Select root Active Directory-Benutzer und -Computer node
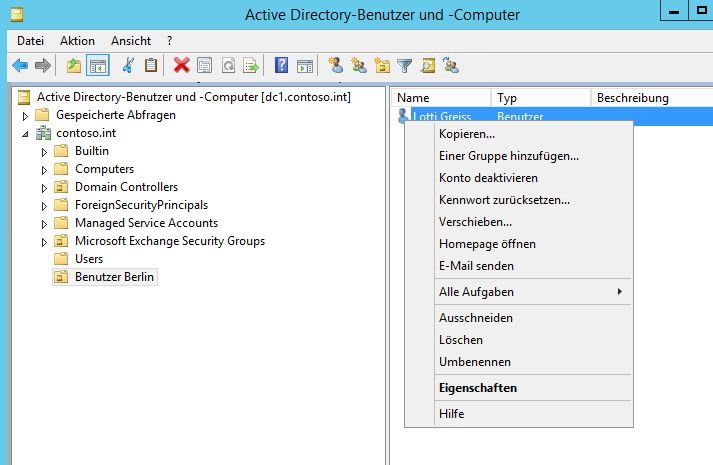713x465 pixels. coord(194,97)
